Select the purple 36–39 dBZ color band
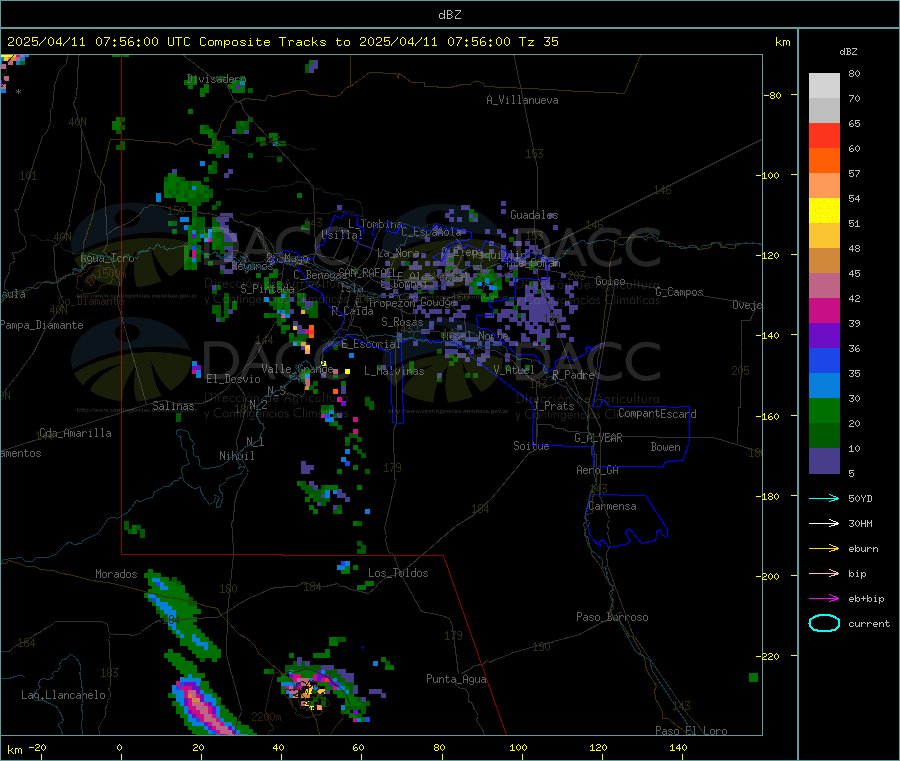This screenshot has width=900, height=761. point(824,336)
